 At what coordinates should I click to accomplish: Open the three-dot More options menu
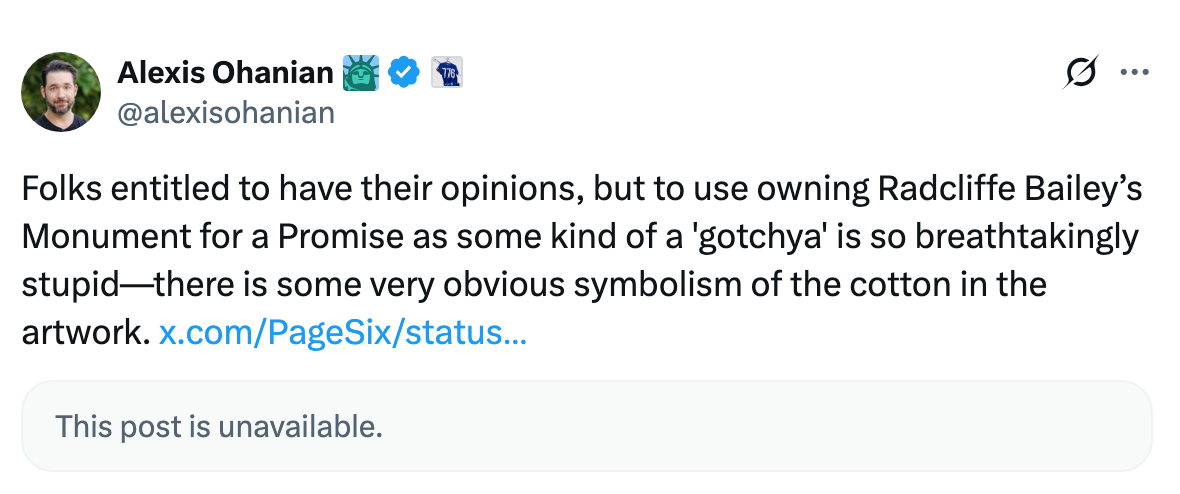(1135, 73)
